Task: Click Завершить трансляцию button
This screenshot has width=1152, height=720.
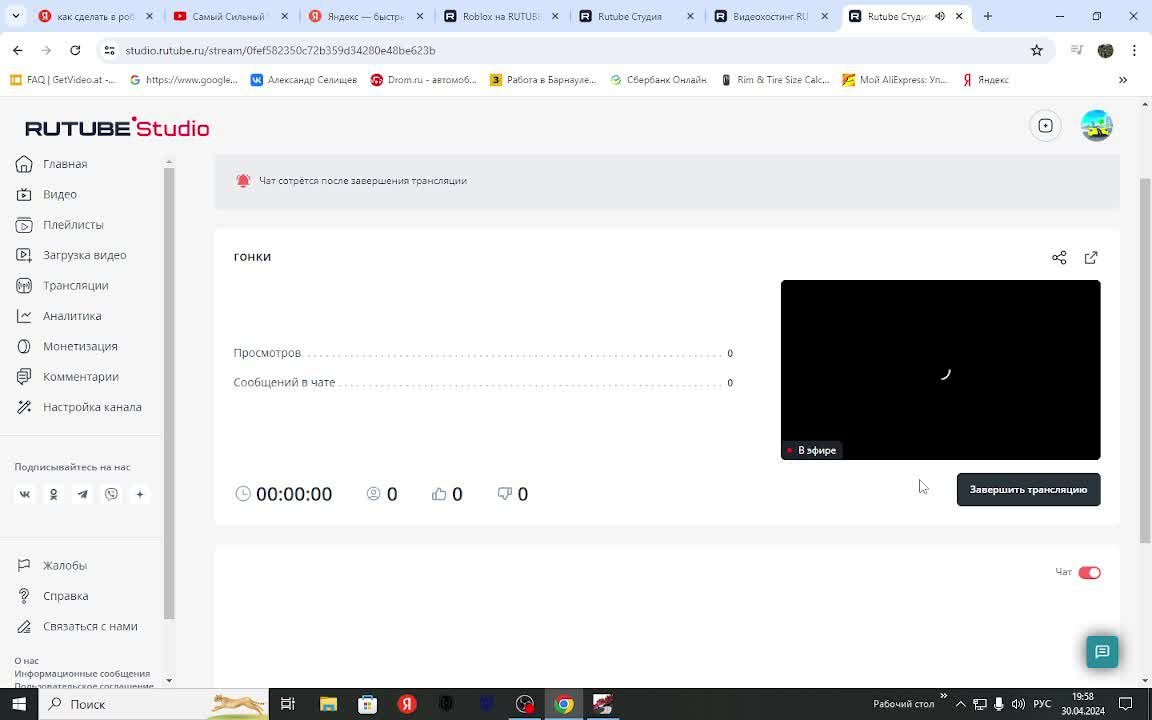Action: pyautogui.click(x=1028, y=489)
